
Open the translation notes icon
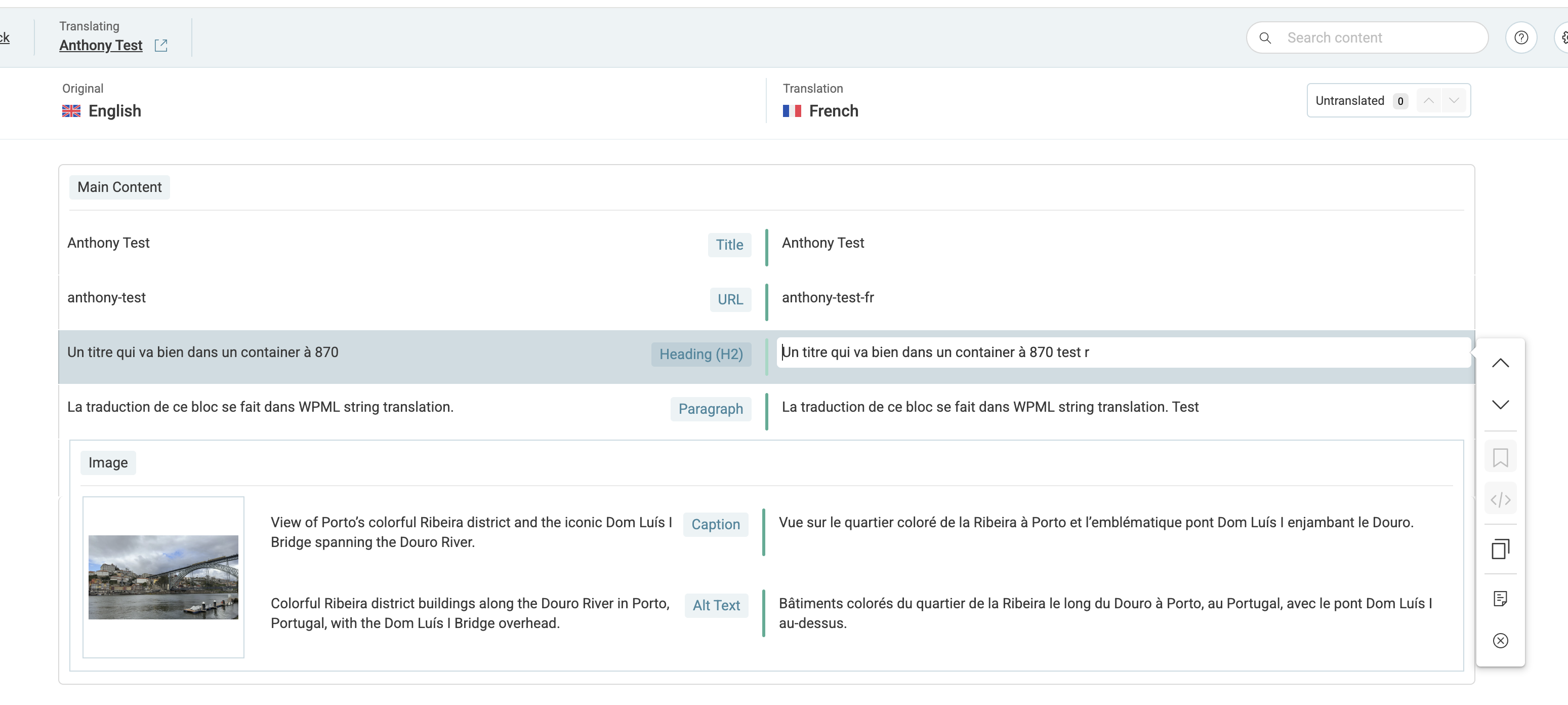(x=1500, y=598)
